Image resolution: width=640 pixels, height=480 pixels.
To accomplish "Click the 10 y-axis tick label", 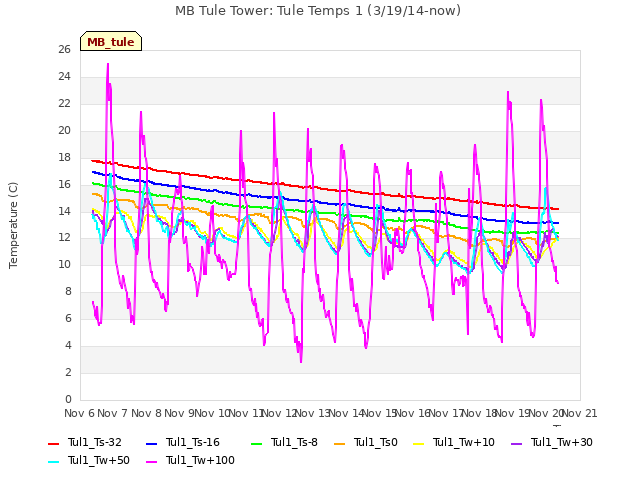I will pos(64,265).
